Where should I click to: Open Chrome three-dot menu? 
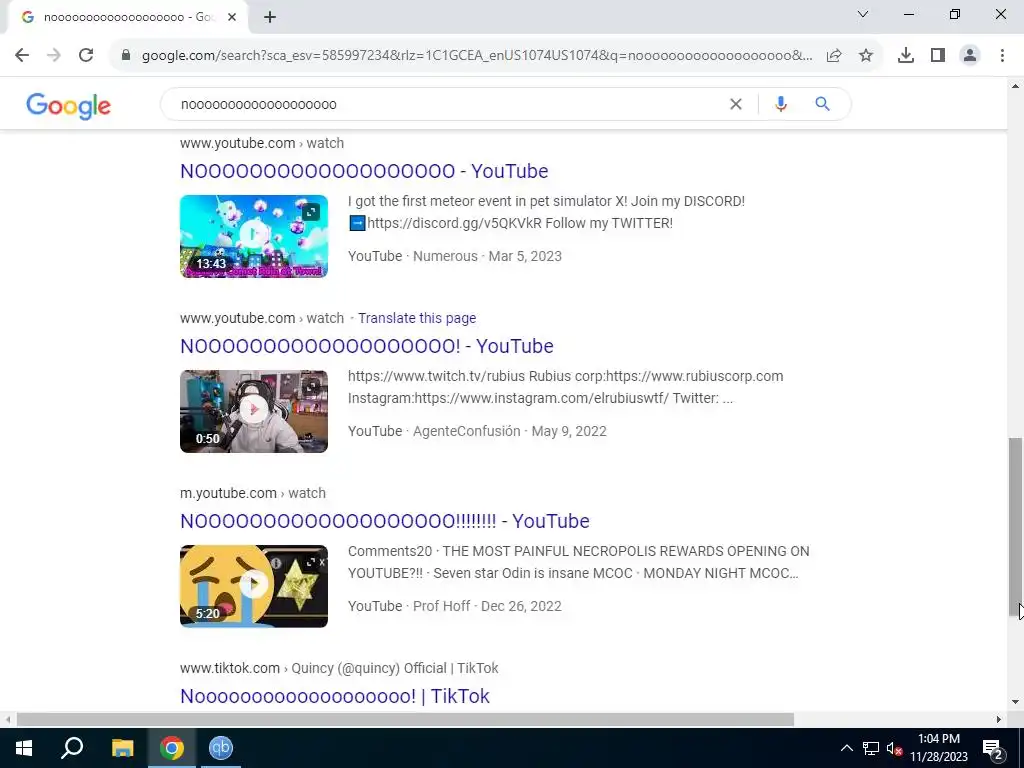coord(1002,56)
